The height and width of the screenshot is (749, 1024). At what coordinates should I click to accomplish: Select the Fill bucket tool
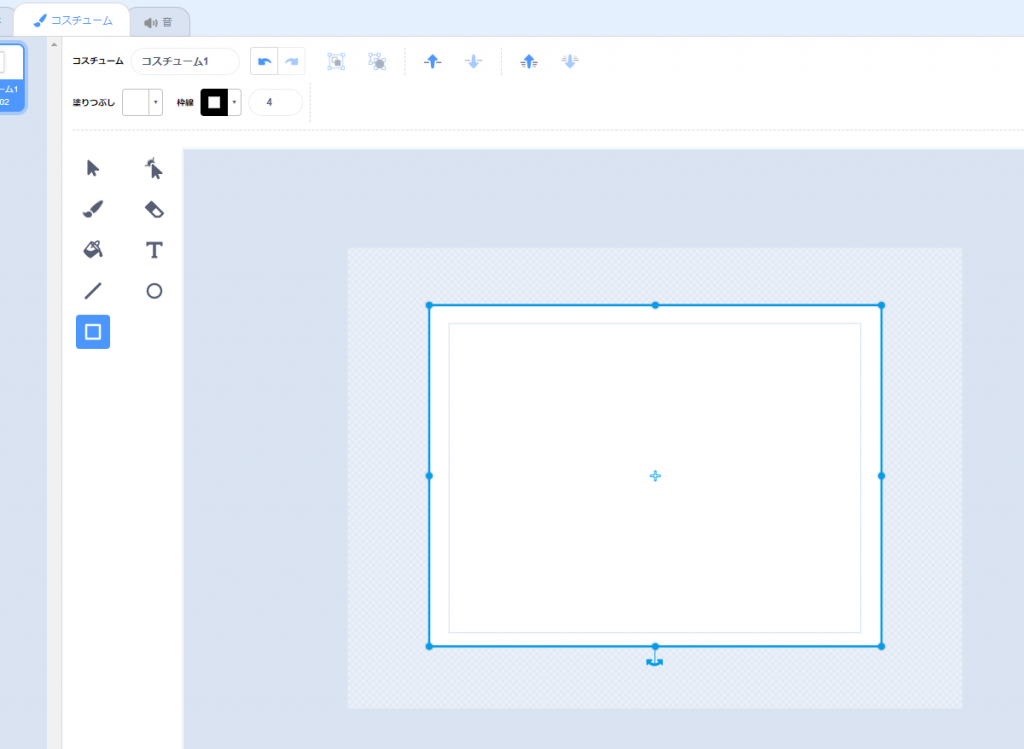point(93,249)
